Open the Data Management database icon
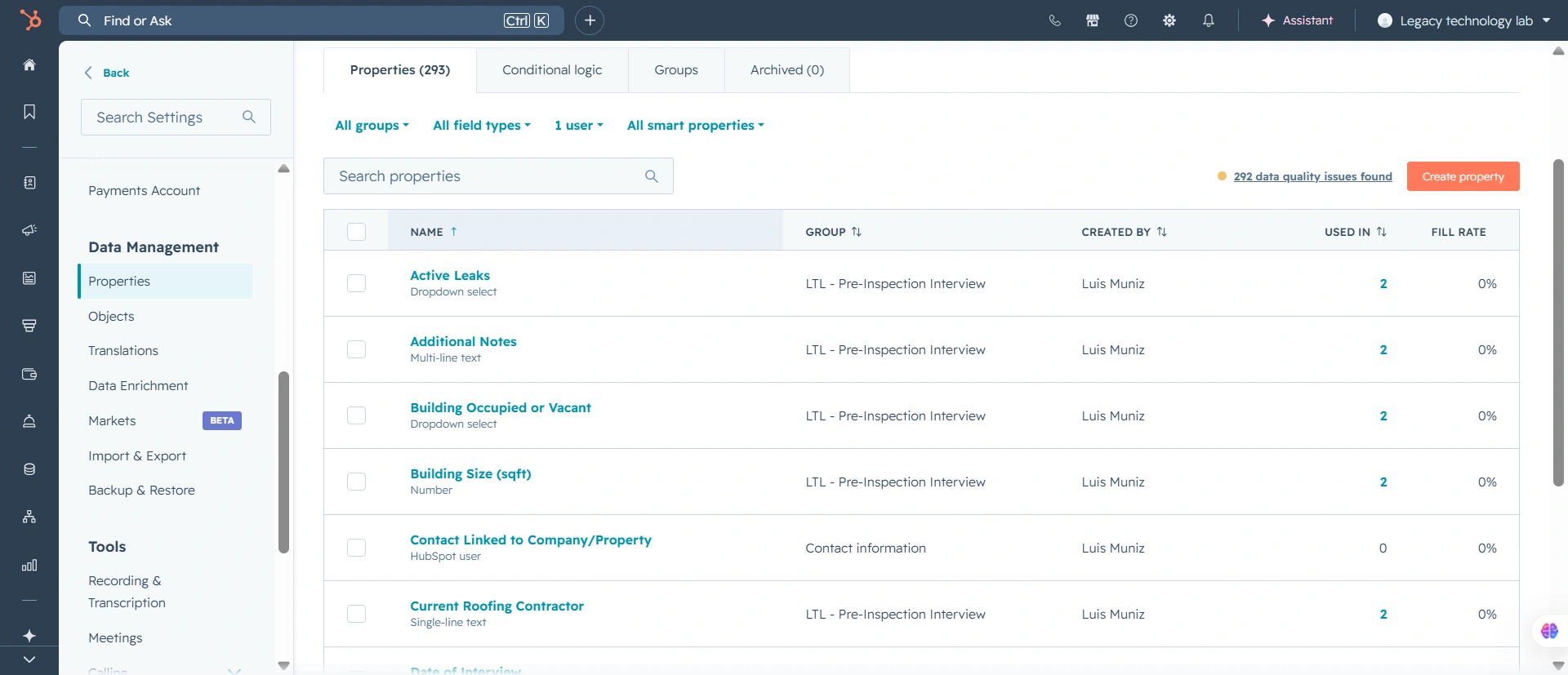This screenshot has height=675, width=1568. point(29,469)
